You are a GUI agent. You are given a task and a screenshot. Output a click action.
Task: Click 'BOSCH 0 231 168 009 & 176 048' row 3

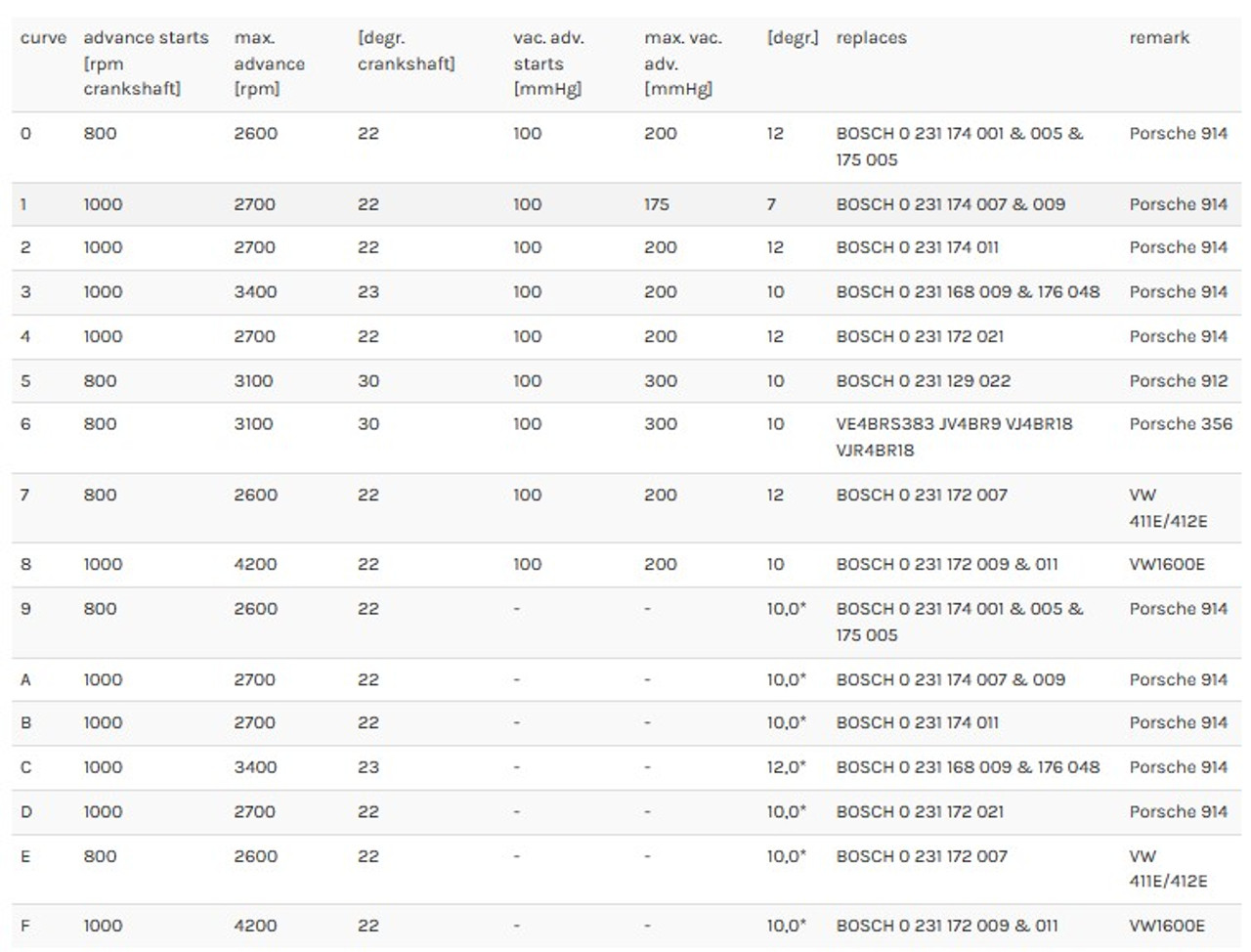click(x=968, y=292)
